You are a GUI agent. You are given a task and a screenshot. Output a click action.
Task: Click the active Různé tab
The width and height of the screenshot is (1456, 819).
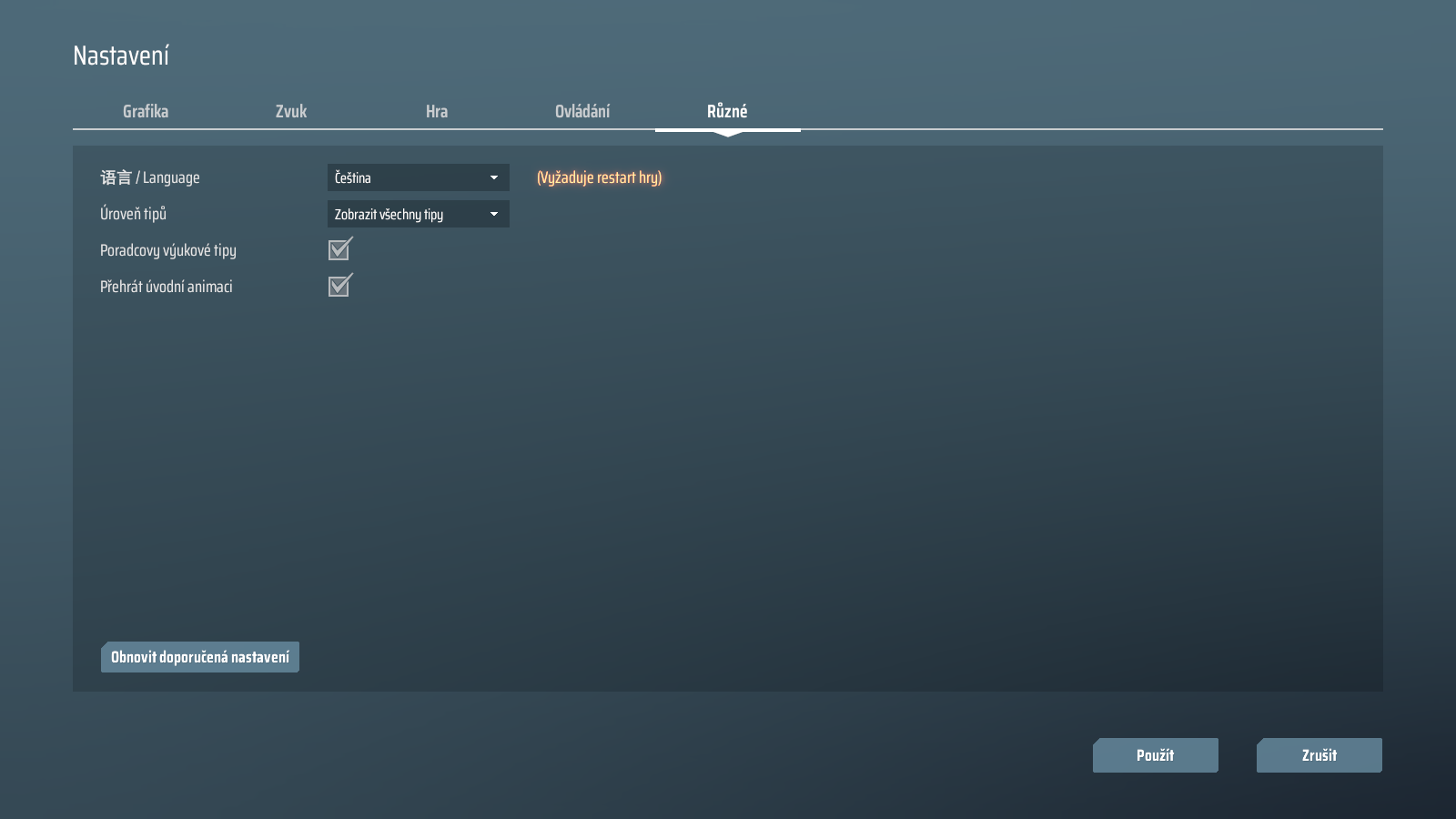pyautogui.click(x=727, y=111)
